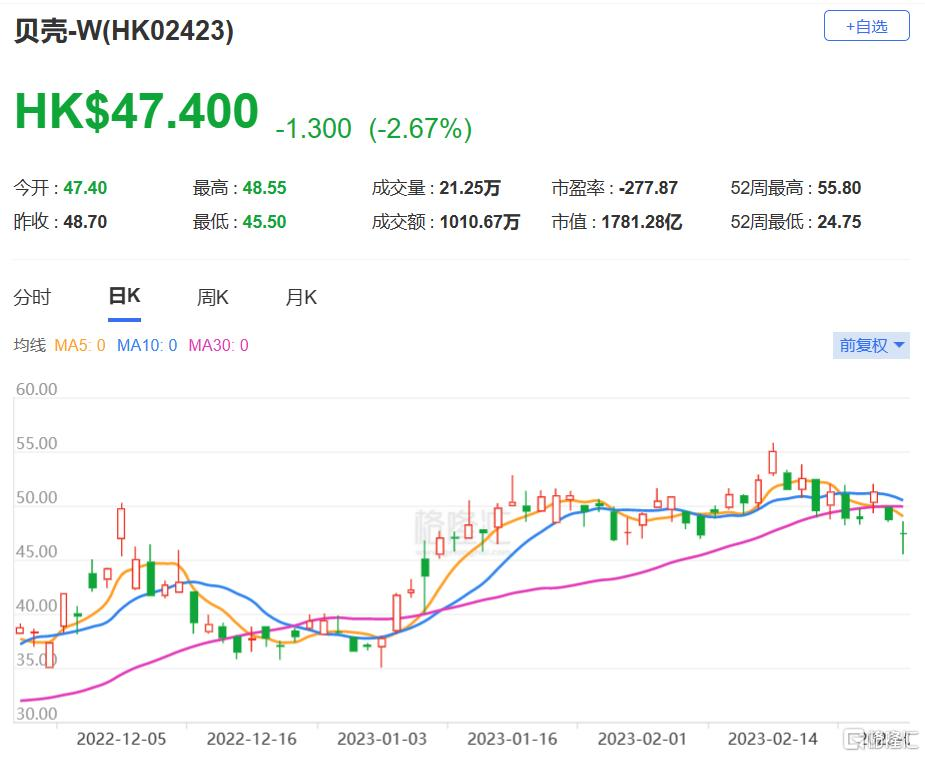Click the 市值 value 1781.28亿

[x=639, y=222]
